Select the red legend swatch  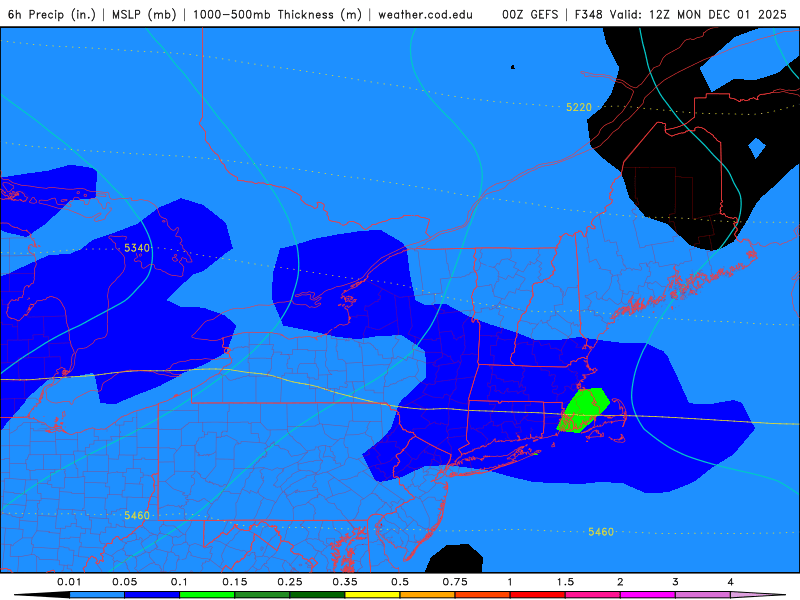click(538, 595)
